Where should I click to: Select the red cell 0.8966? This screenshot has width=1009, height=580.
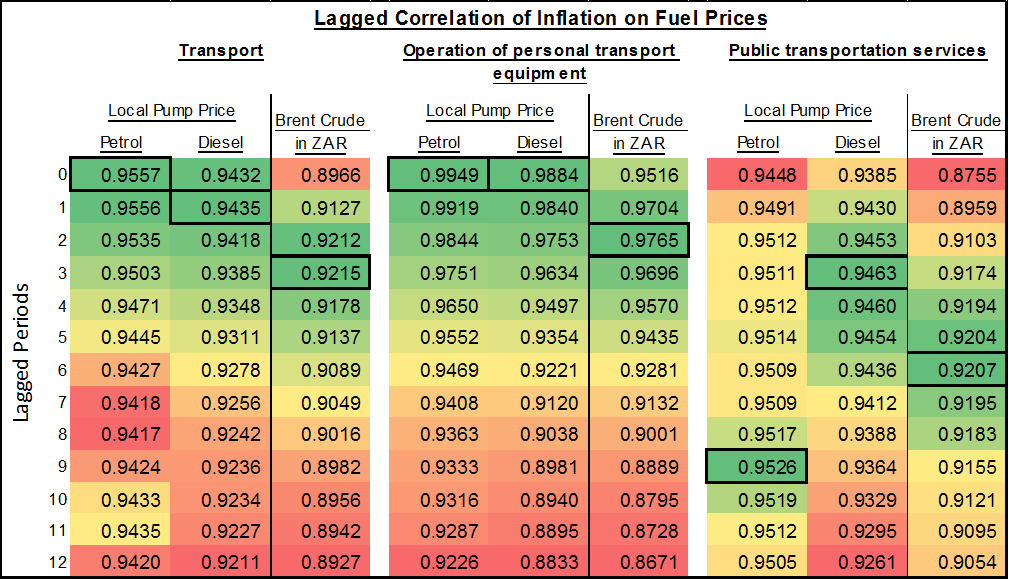(320, 175)
